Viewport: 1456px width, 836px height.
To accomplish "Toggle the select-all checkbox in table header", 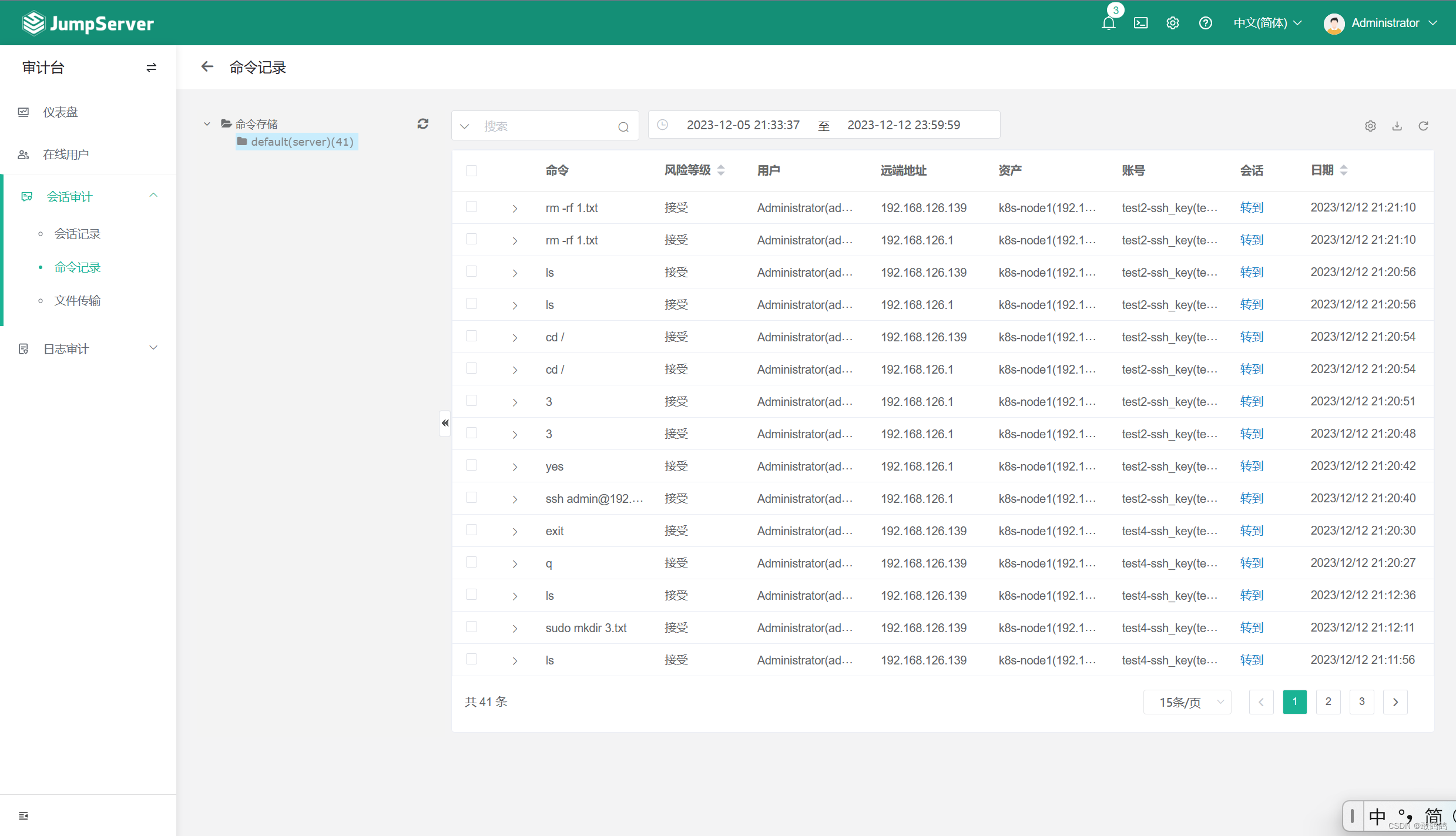I will (x=471, y=171).
